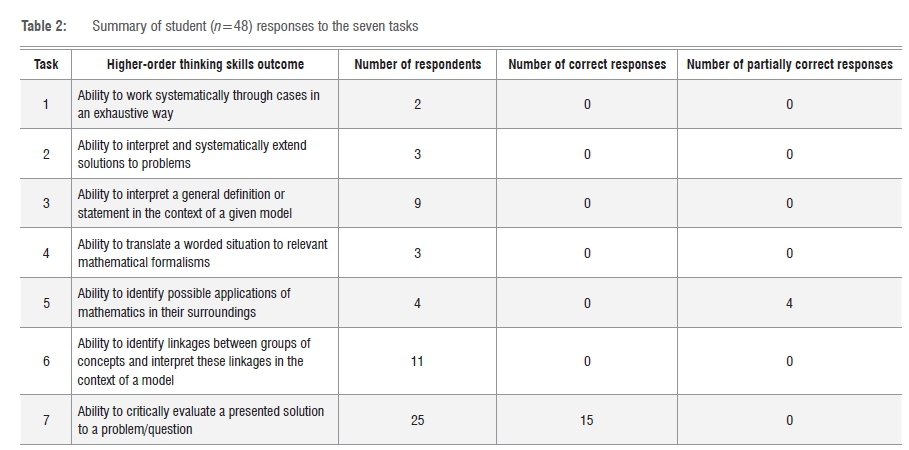Click the task 6 linkages outcome text
Image resolution: width=909 pixels, height=450 pixels.
194,361
